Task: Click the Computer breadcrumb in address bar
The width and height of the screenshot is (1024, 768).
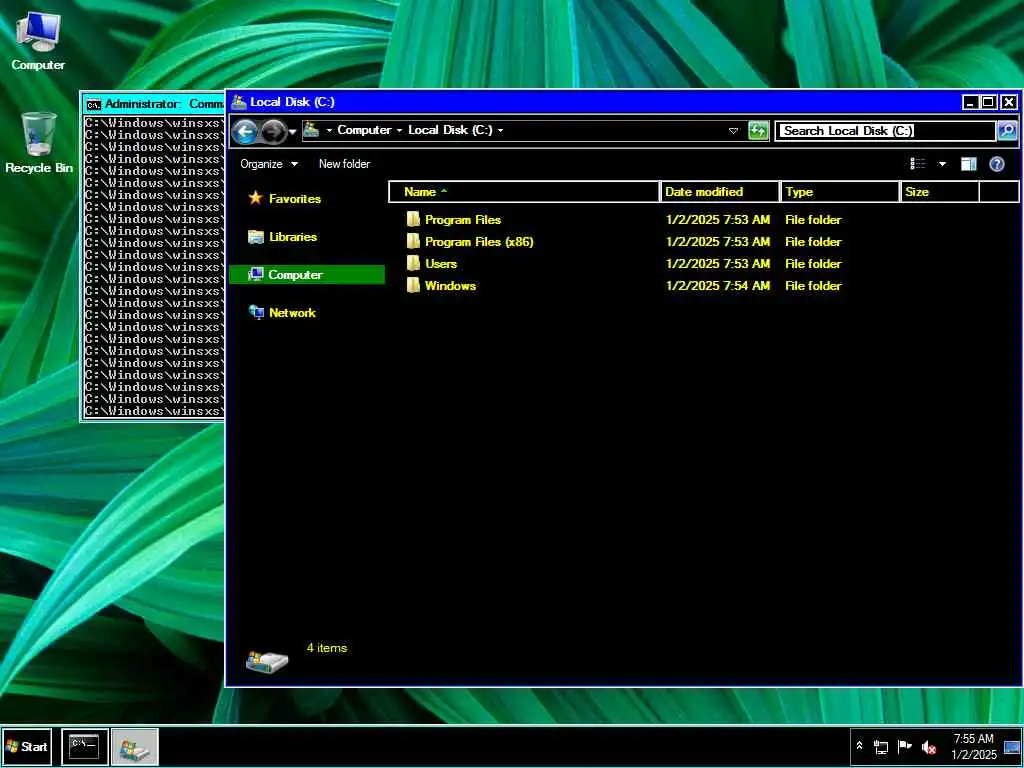Action: [364, 130]
